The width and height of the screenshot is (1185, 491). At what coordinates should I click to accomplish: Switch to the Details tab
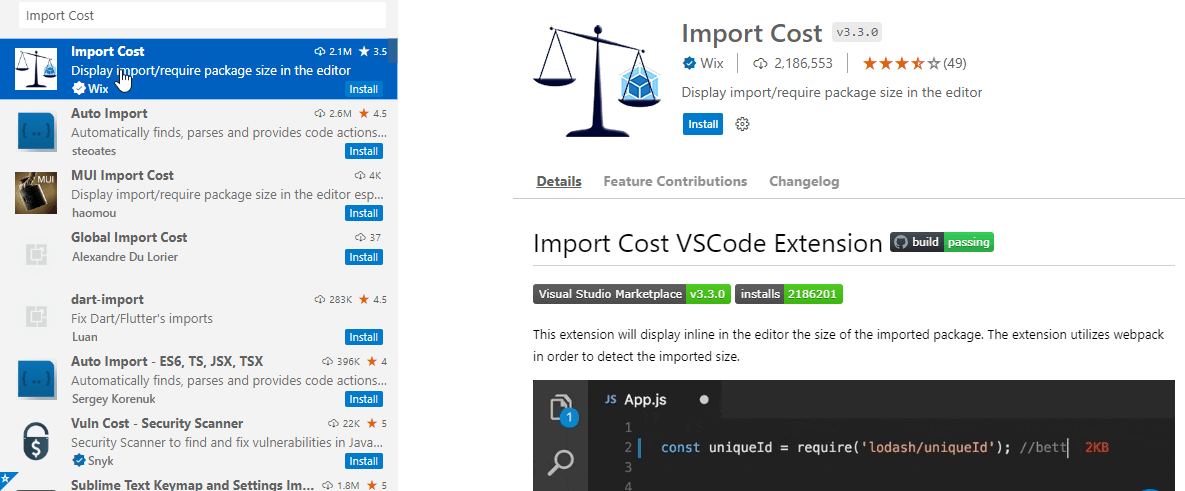coord(559,181)
